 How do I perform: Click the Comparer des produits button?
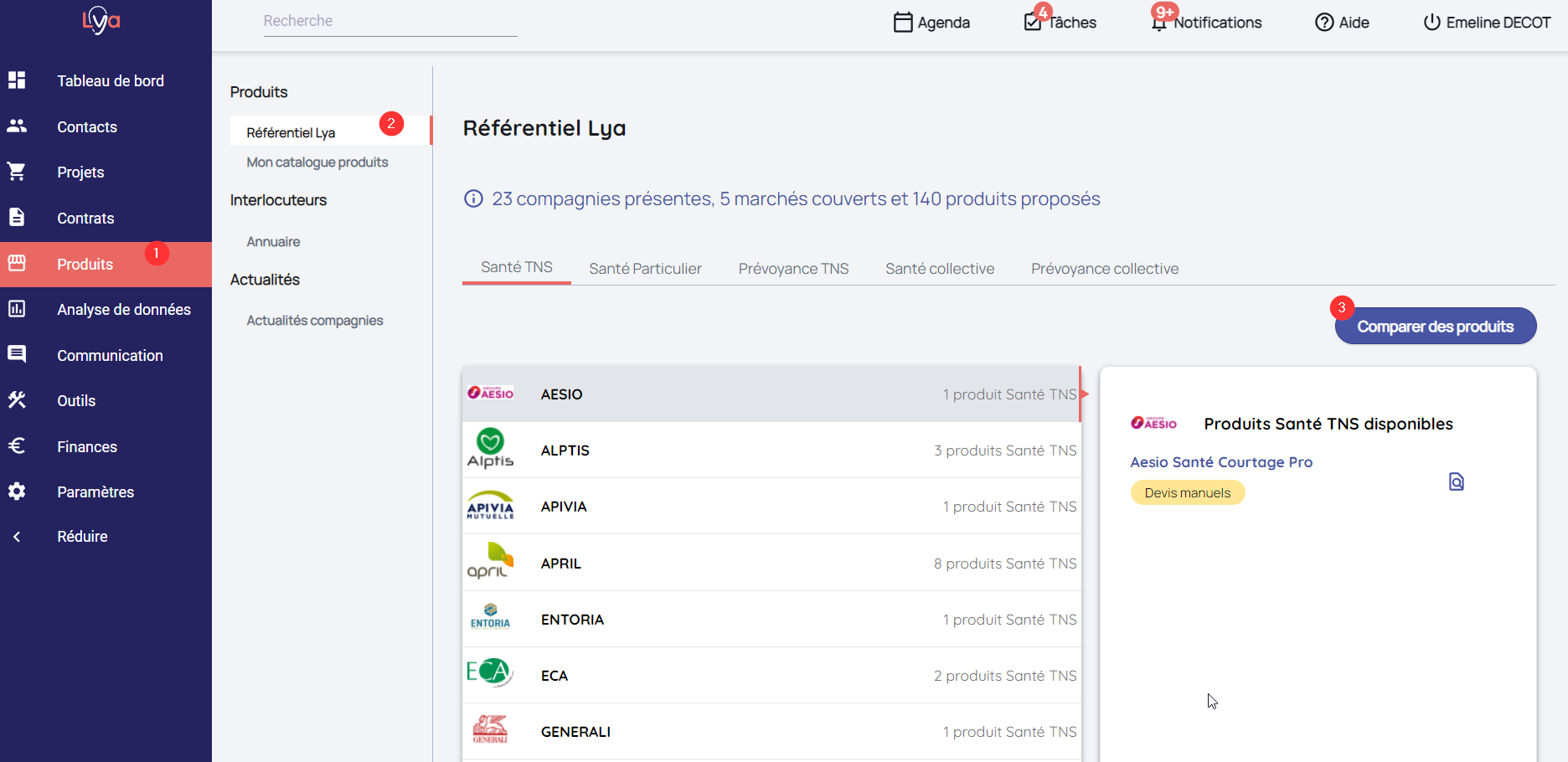(1435, 327)
